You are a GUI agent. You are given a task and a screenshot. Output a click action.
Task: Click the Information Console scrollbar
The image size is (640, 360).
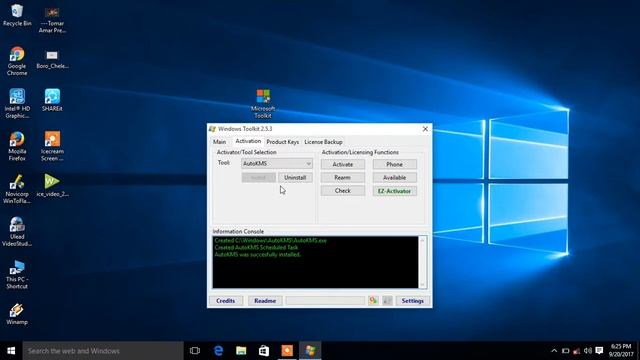point(422,262)
